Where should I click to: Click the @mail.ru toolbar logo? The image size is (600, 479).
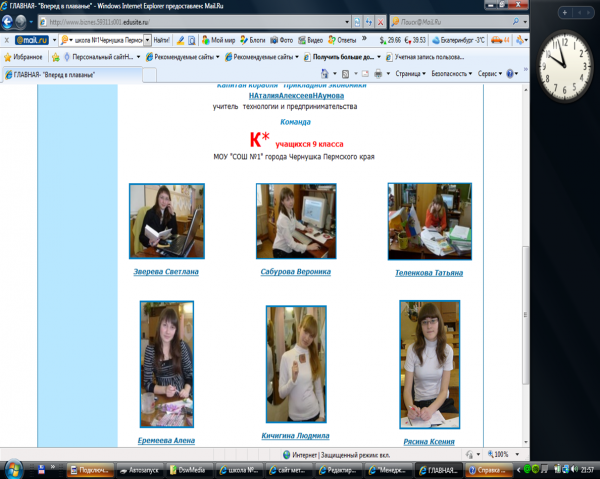32,40
